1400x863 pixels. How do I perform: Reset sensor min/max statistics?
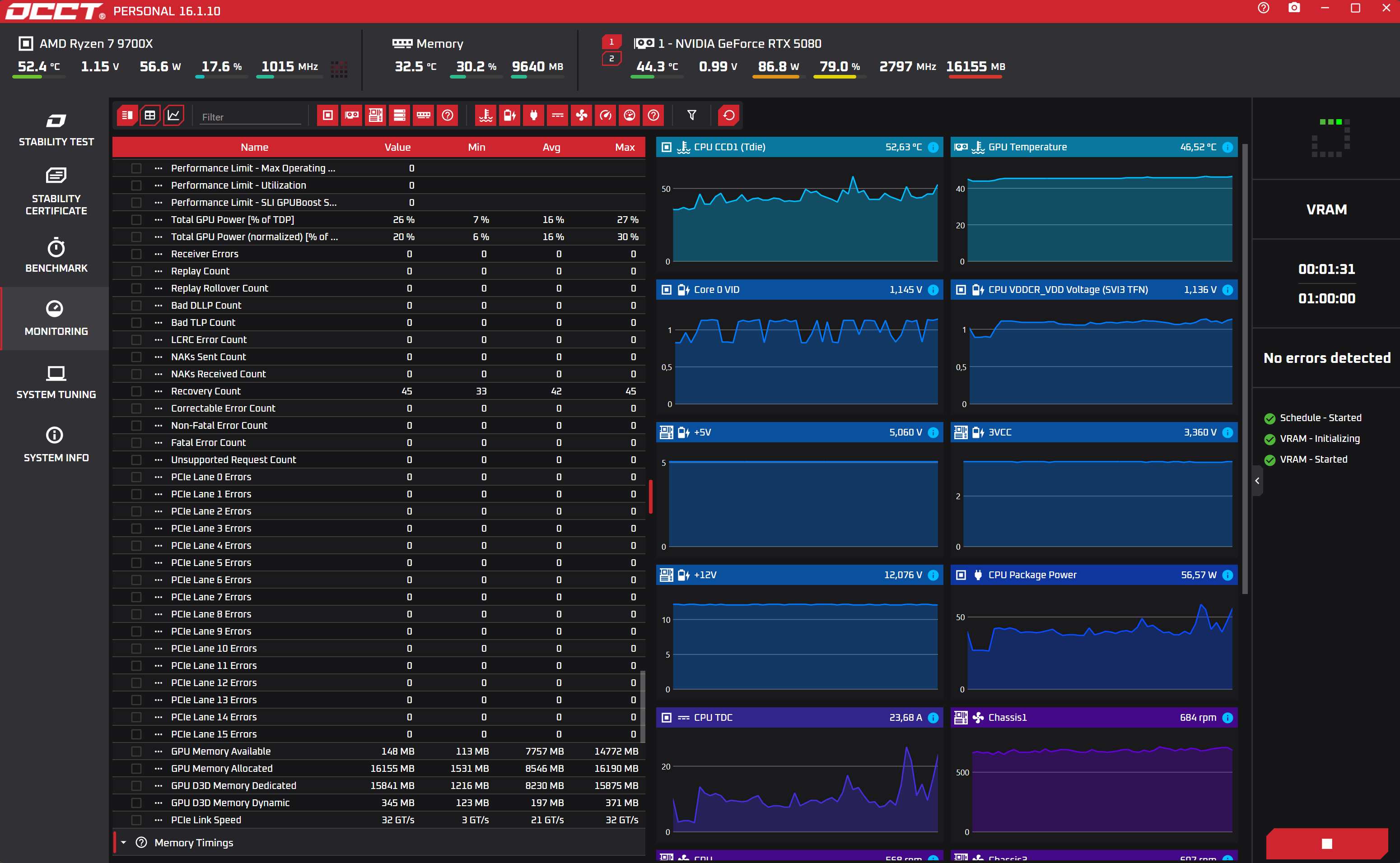click(x=729, y=115)
